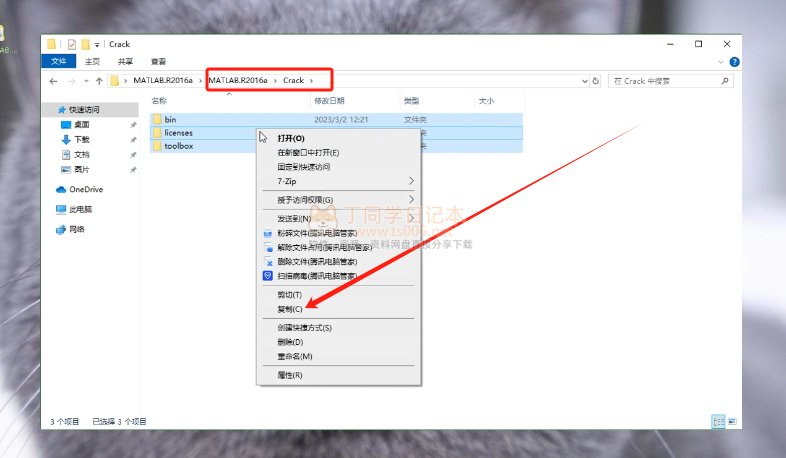Screen dimensions: 786x458
Task: Choose 粉碎文件(腾讯电脑管家) menu item
Action: pos(339,233)
